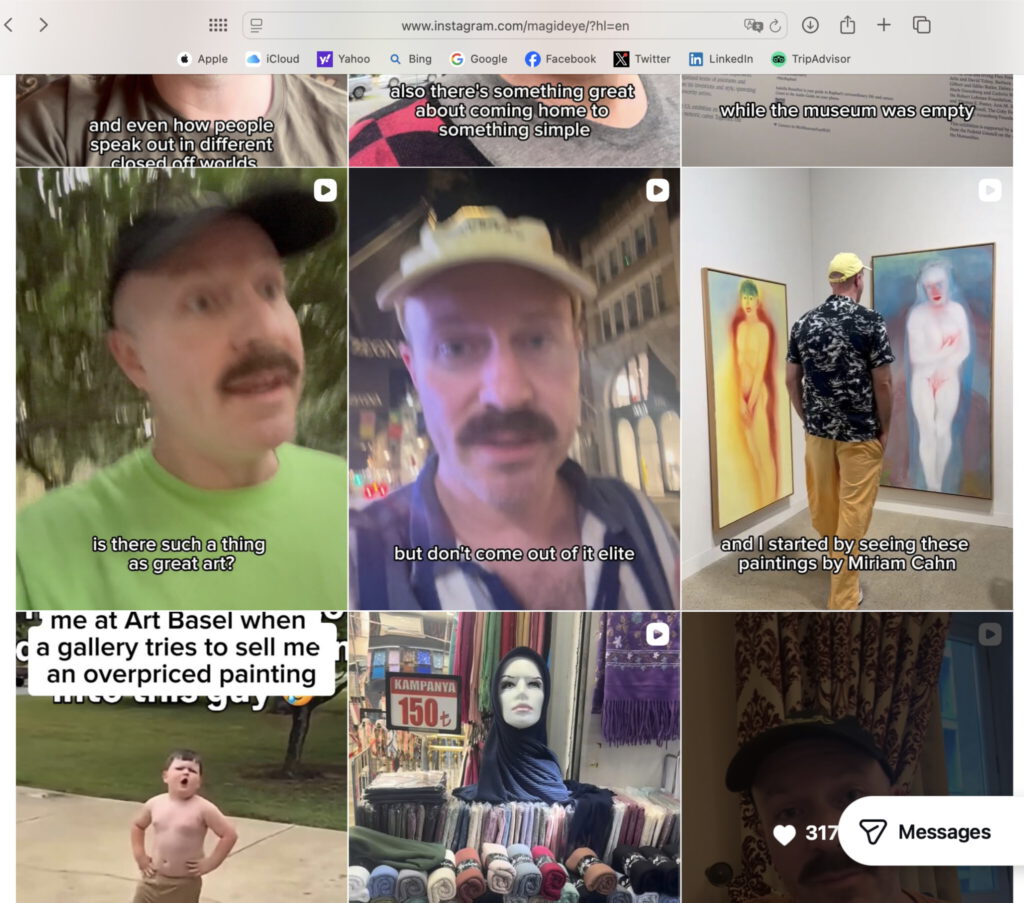Click the instagram.com/magideye address field
The height and width of the screenshot is (903, 1024).
tap(515, 25)
